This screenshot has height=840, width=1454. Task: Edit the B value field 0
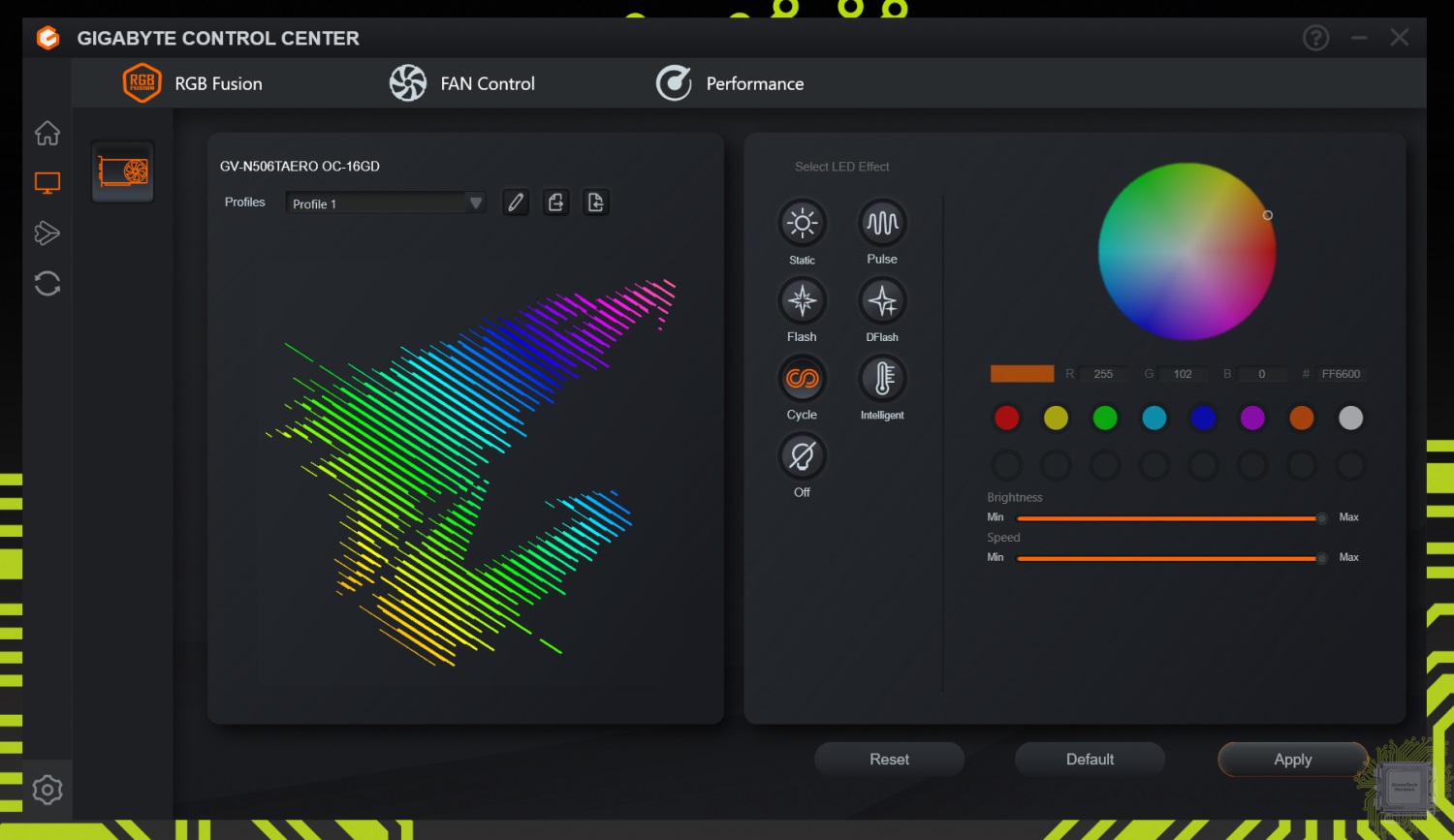1261,374
